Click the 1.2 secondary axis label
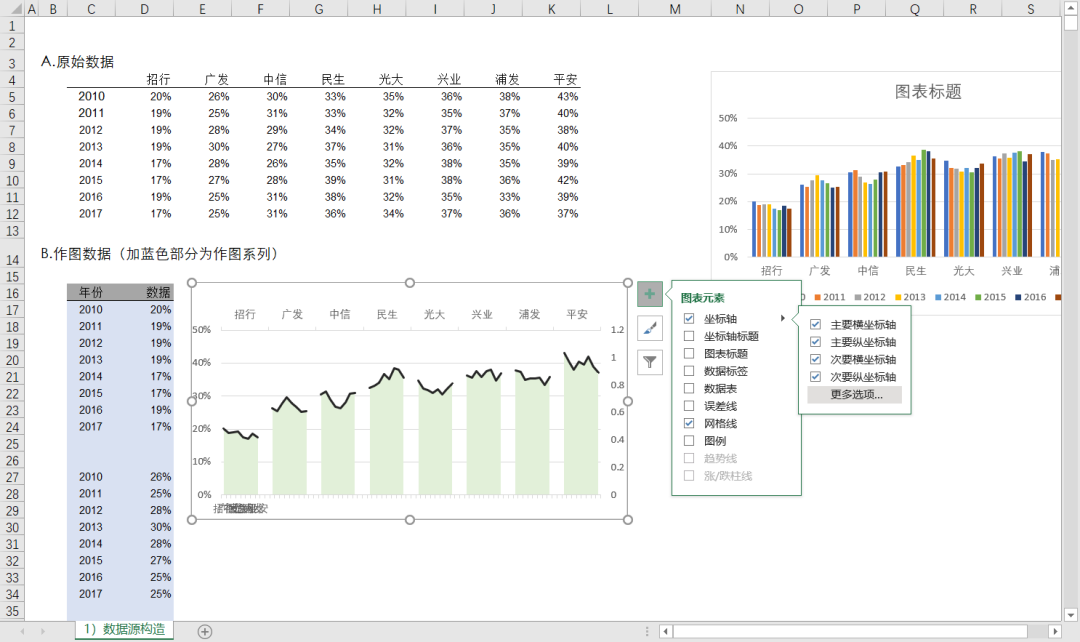 [617, 329]
